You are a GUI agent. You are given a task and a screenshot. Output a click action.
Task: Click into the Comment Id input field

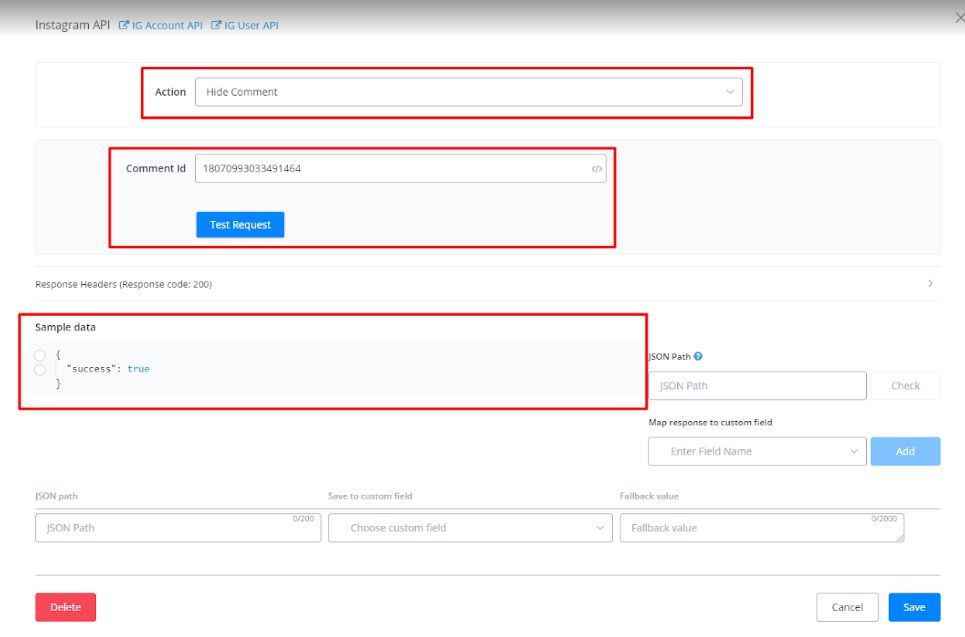(390, 169)
